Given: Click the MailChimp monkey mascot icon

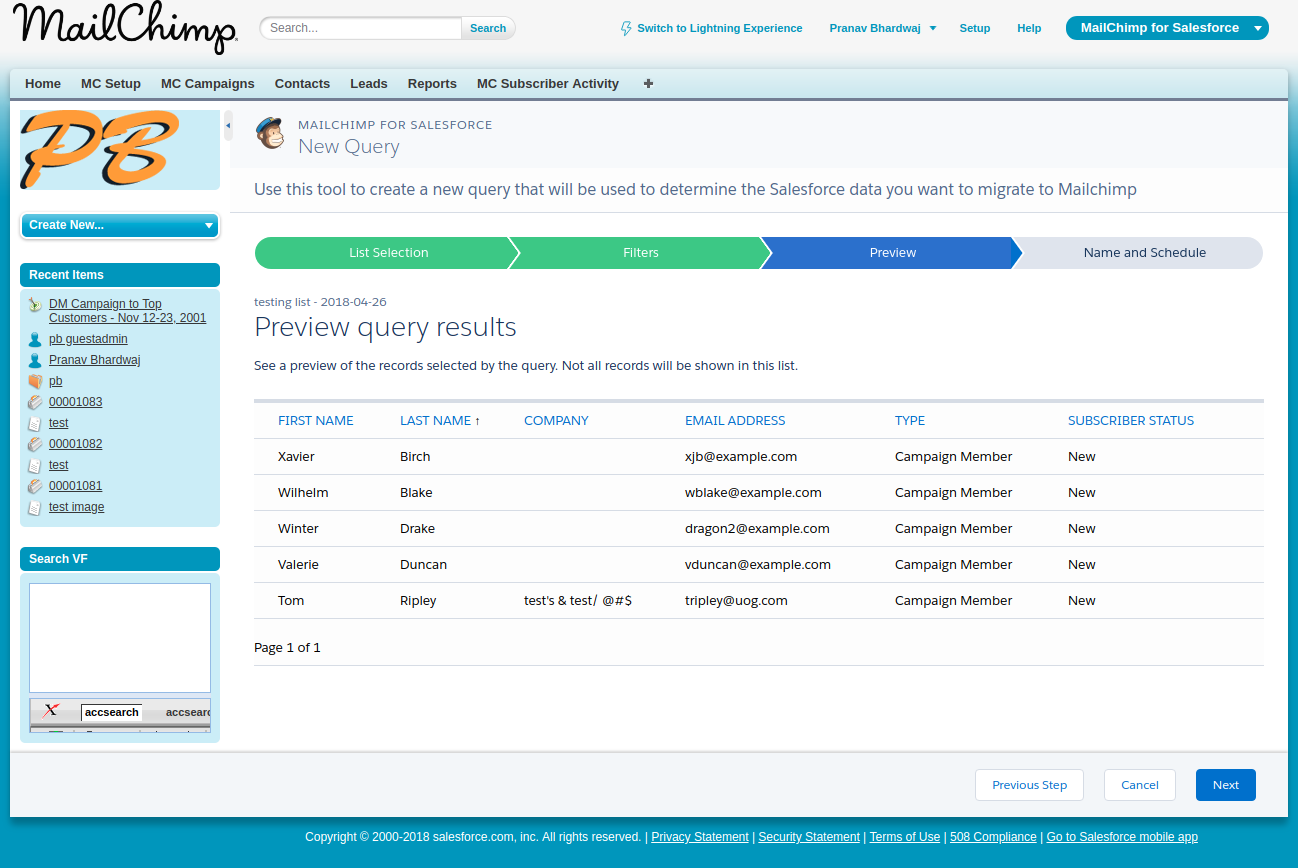Looking at the screenshot, I should pos(270,134).
